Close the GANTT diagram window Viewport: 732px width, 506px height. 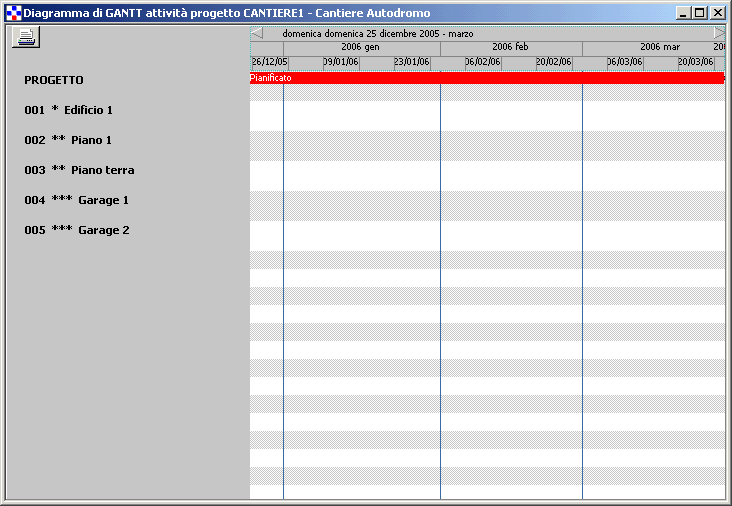click(717, 13)
